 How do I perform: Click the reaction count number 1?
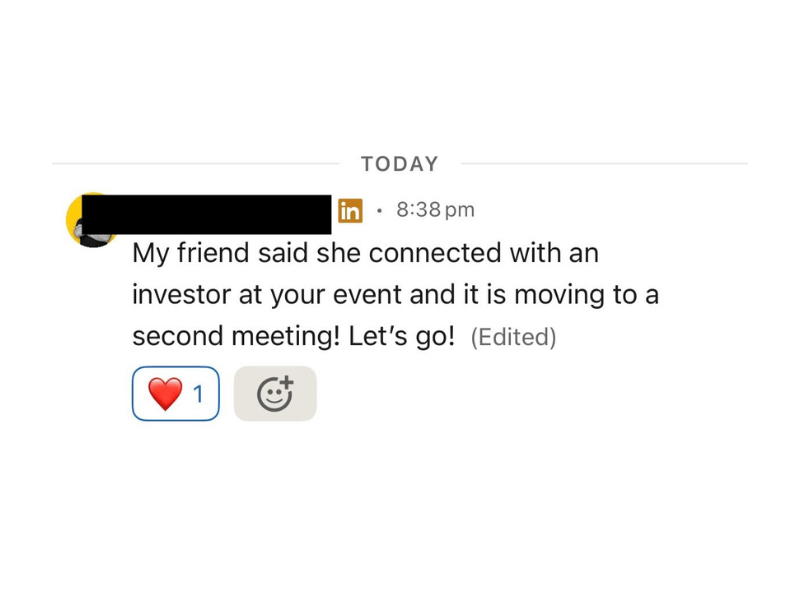(x=198, y=394)
